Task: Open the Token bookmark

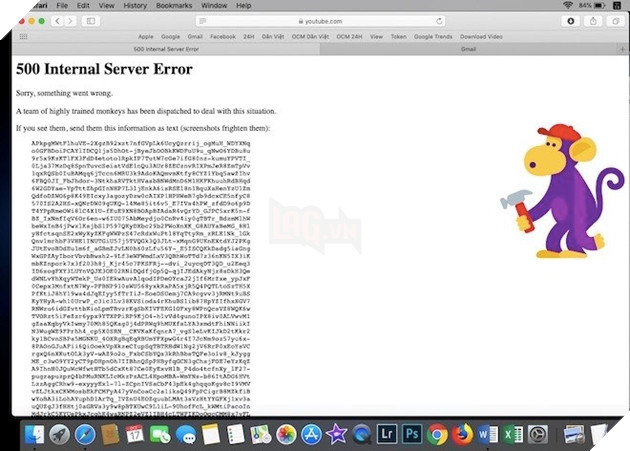Action: point(399,37)
